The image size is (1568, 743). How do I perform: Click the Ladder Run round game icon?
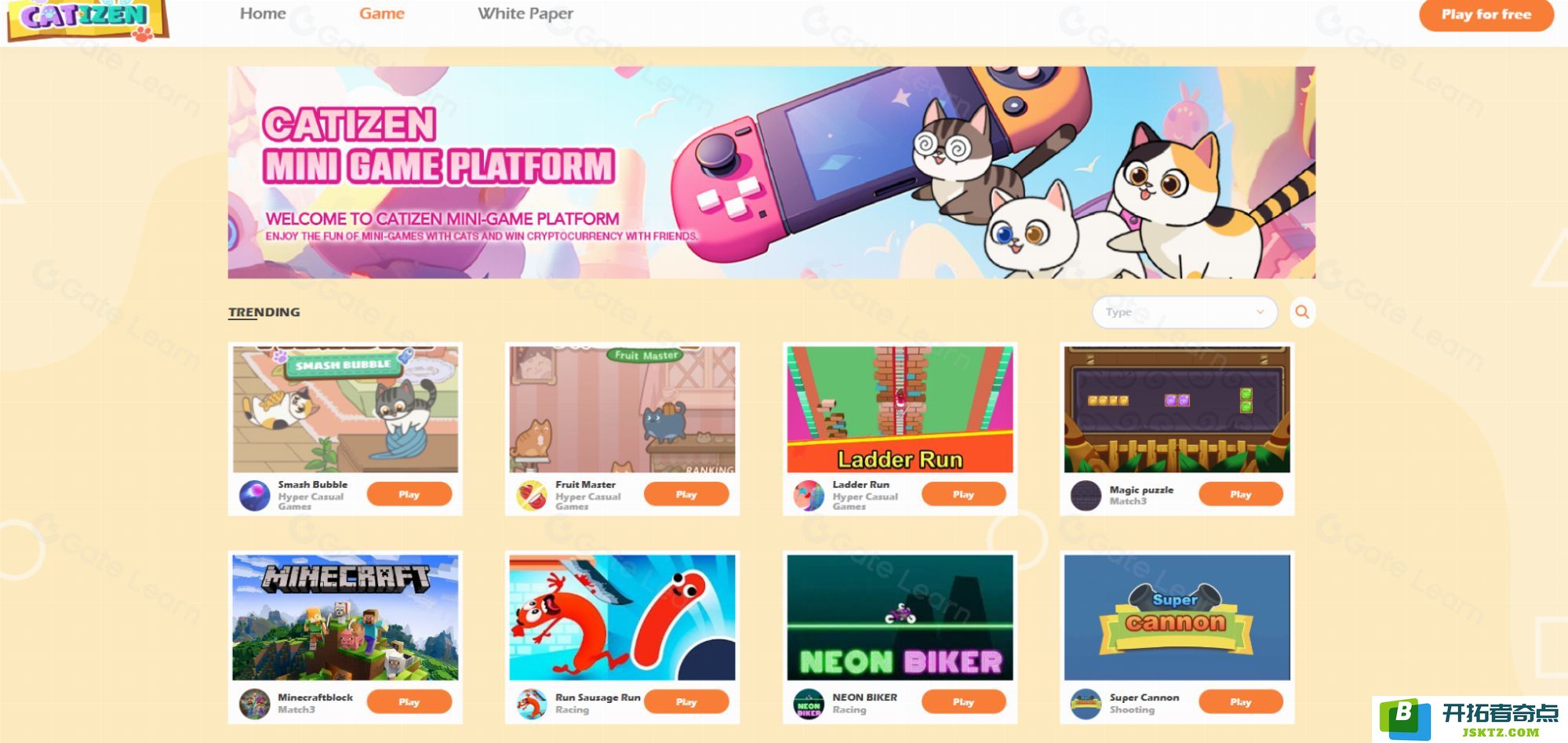tap(809, 496)
